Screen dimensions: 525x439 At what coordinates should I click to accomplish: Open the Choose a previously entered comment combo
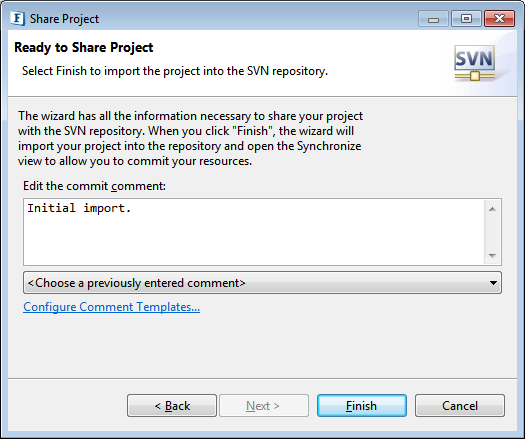(262, 283)
